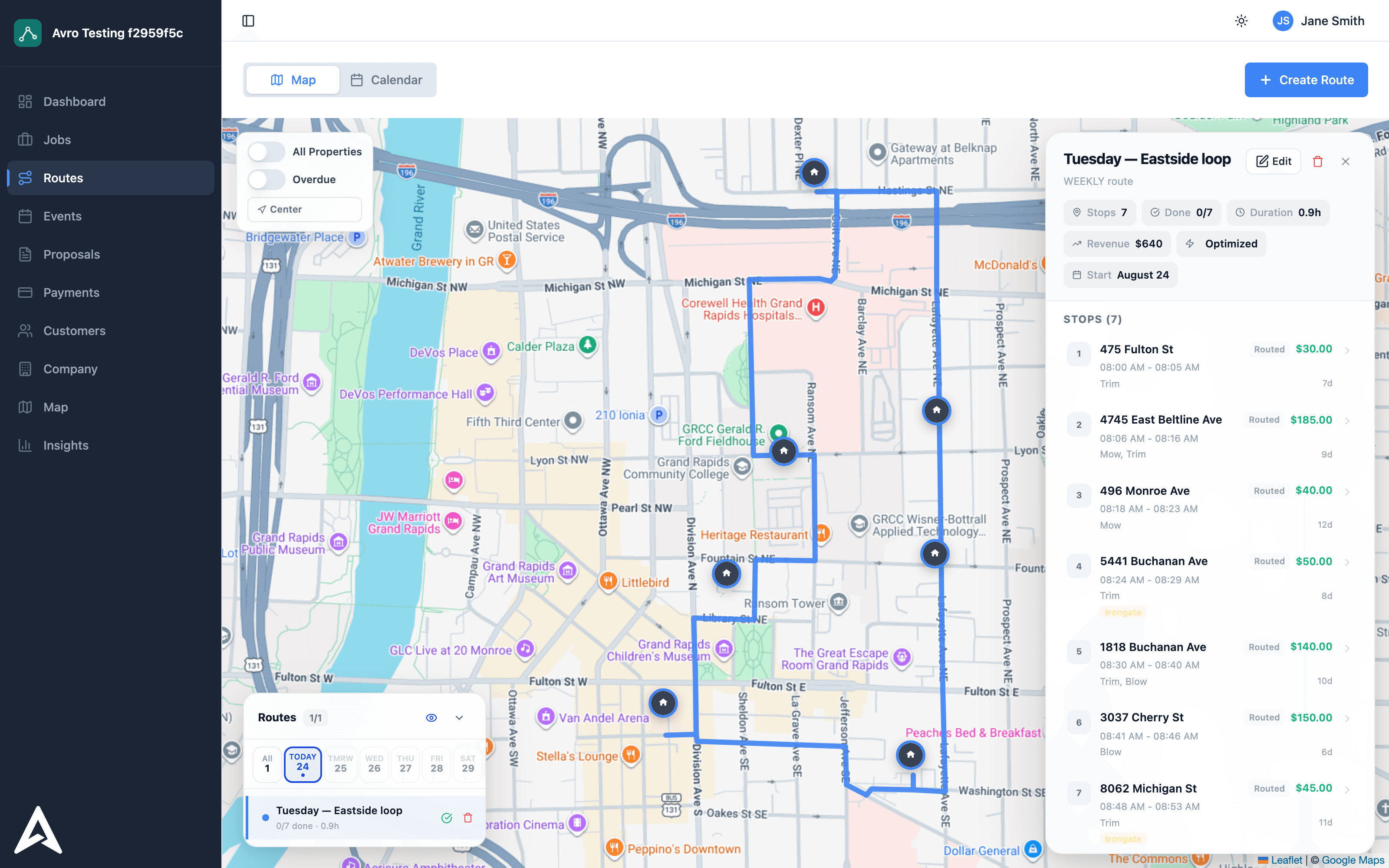Select SAT 29 in day picker
Viewport: 1389px width, 868px height.
click(x=468, y=764)
